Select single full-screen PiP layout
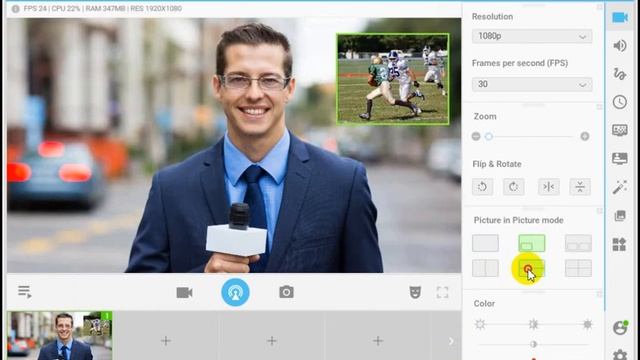 [485, 243]
